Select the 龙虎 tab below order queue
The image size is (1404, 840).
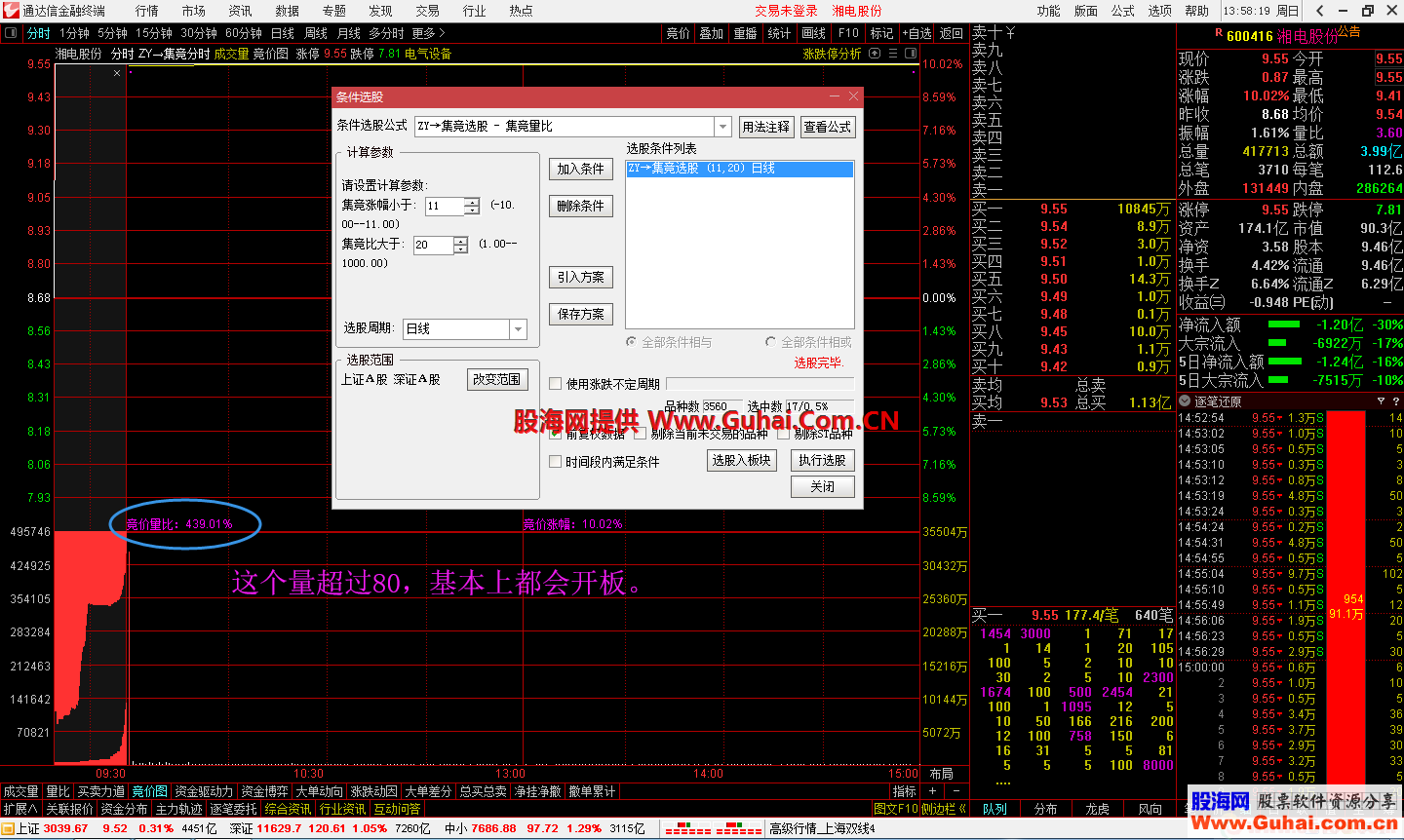(x=1098, y=809)
